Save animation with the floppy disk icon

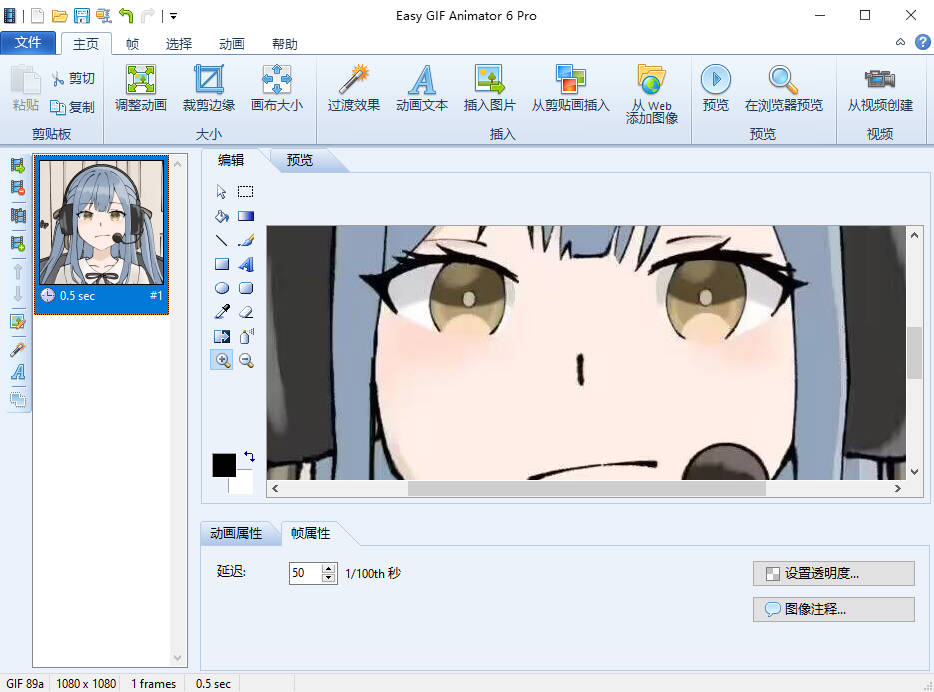(x=82, y=16)
